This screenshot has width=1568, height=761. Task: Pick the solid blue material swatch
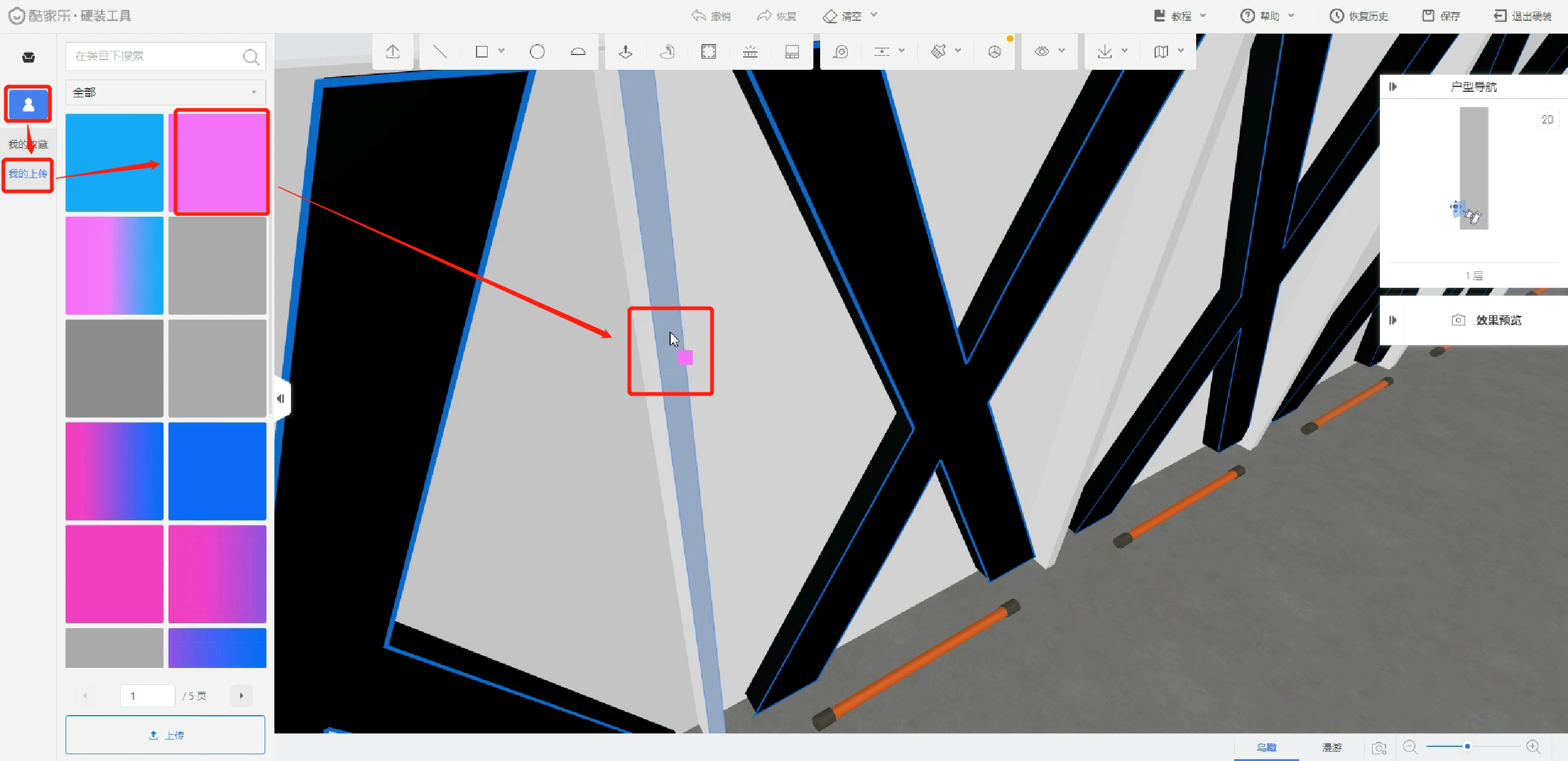217,471
